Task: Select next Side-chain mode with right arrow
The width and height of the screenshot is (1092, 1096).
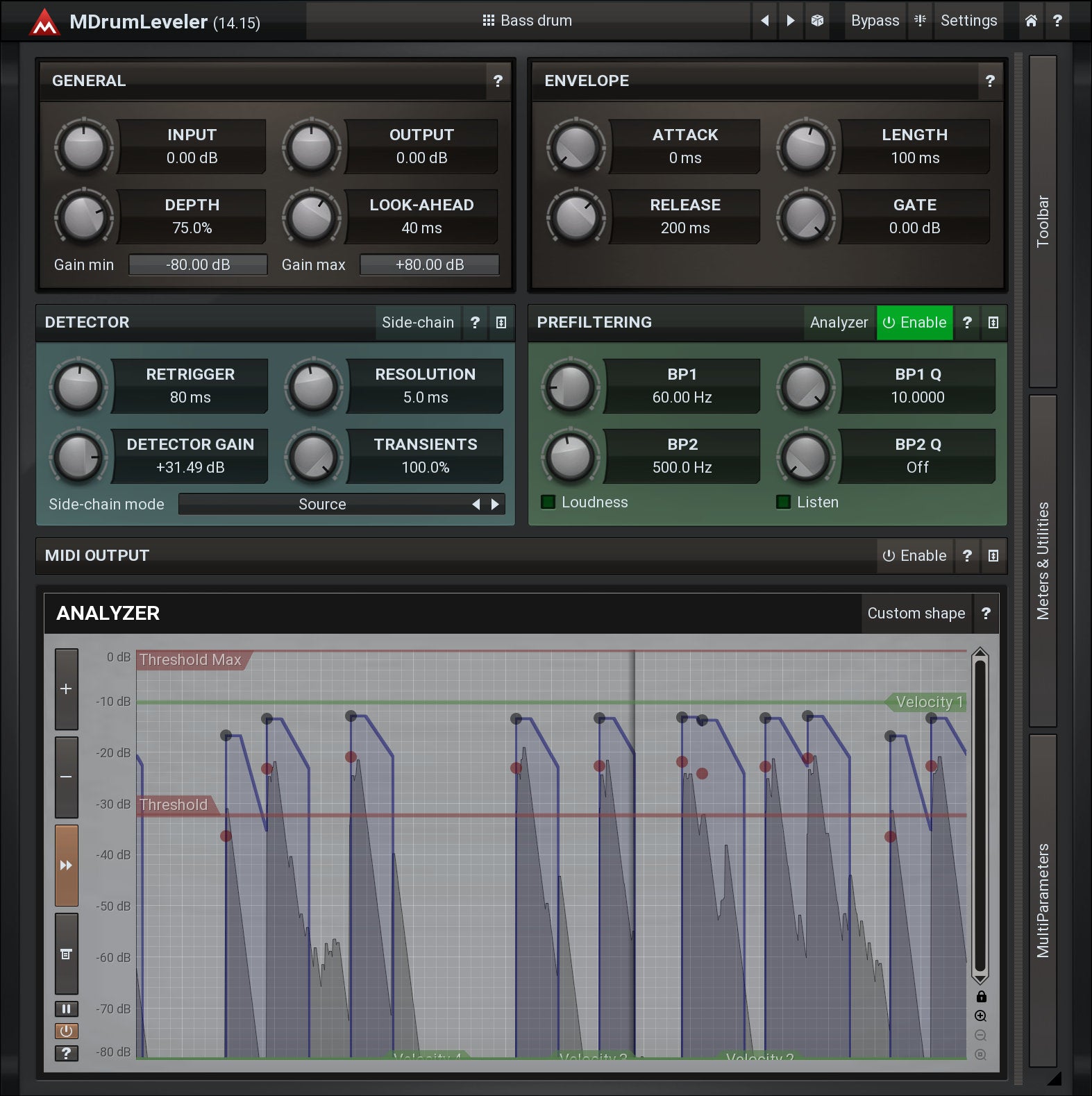Action: pyautogui.click(x=495, y=505)
